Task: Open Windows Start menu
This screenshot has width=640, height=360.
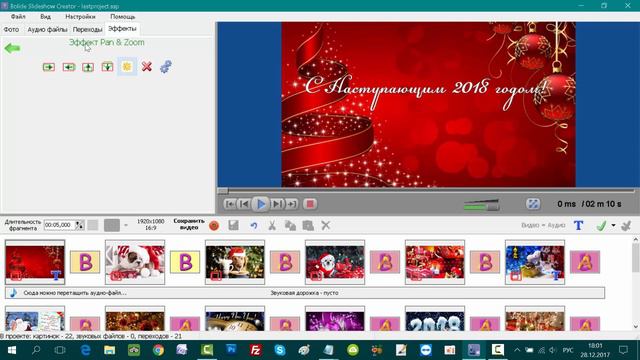Action: point(11,350)
